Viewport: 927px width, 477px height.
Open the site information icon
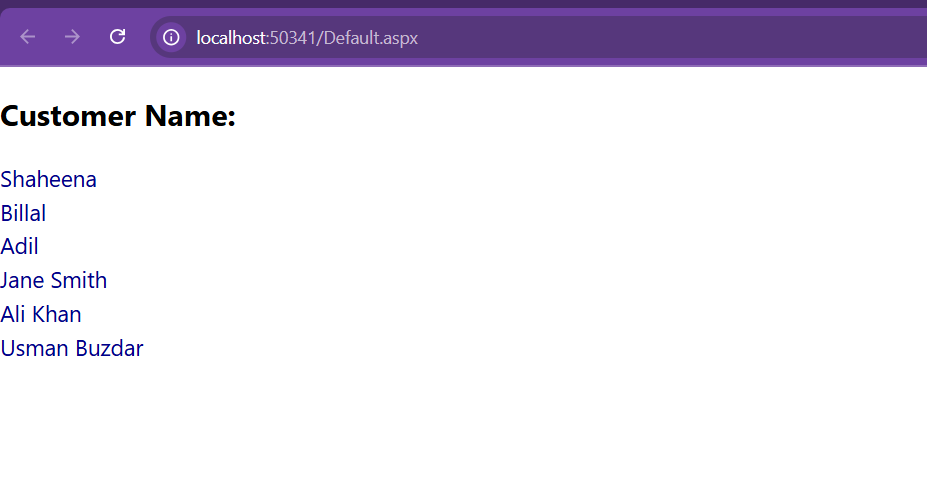click(171, 38)
